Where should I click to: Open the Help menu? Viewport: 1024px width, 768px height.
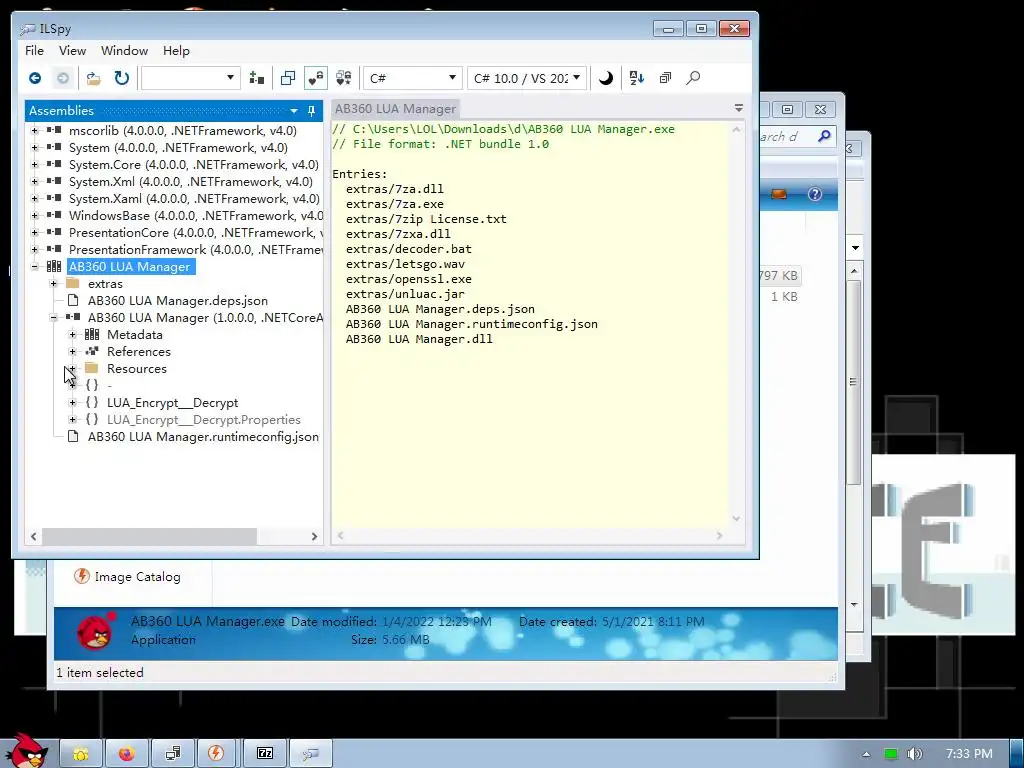click(x=176, y=51)
